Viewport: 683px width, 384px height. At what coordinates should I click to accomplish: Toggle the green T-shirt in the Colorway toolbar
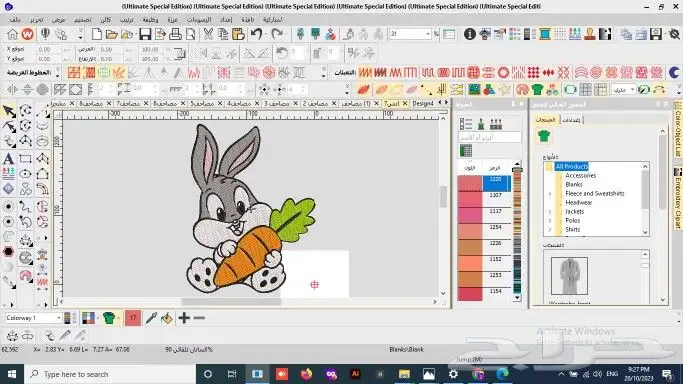(x=108, y=318)
